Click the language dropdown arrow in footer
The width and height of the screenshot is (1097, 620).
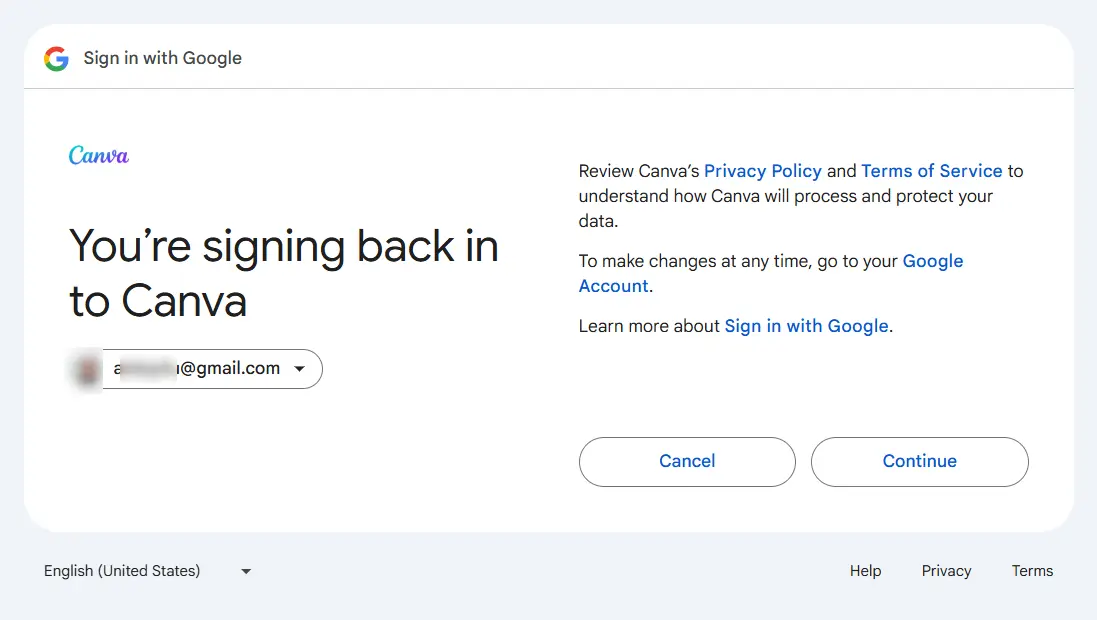click(x=246, y=572)
